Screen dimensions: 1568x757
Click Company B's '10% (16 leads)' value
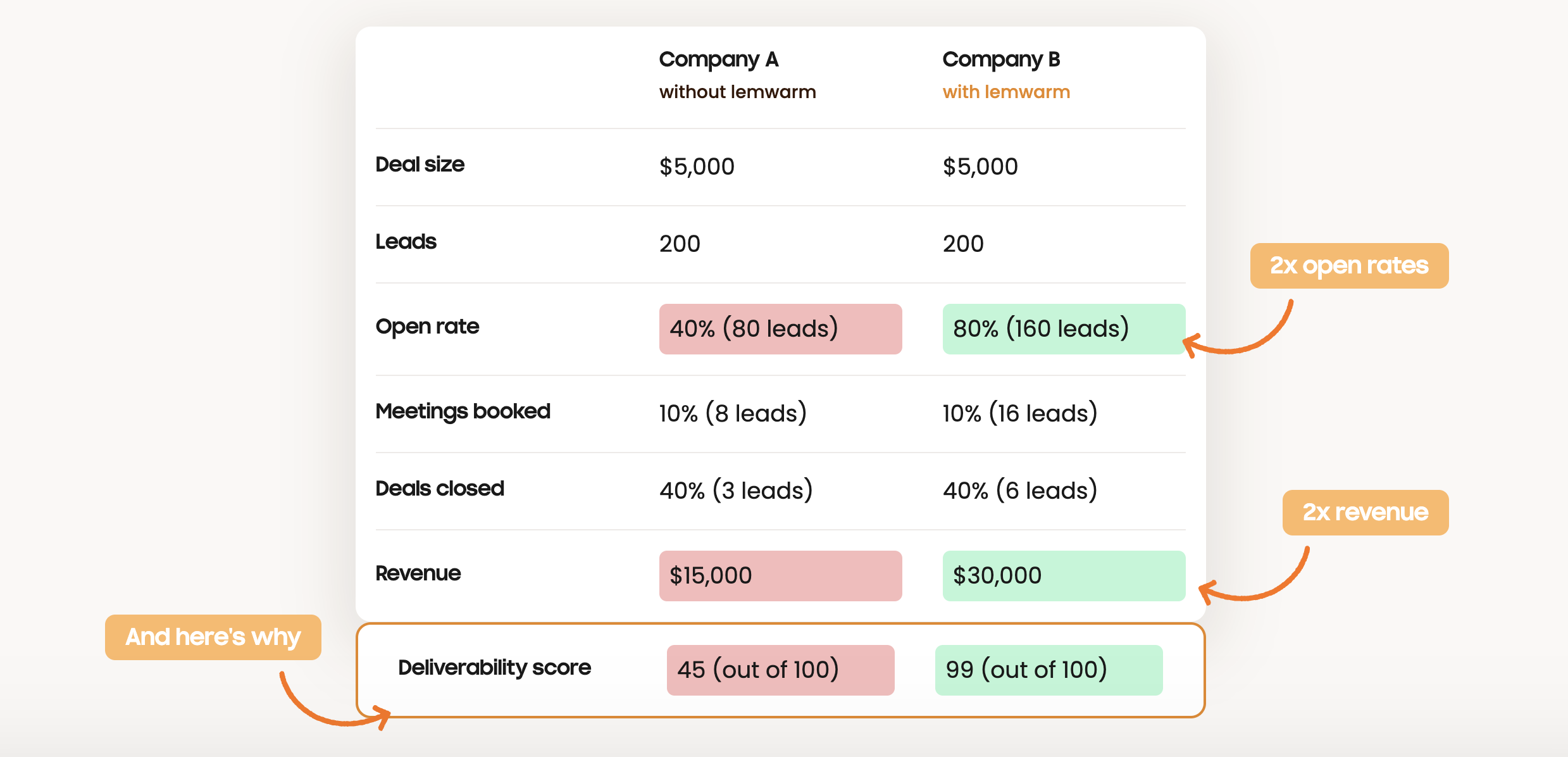click(x=1019, y=413)
